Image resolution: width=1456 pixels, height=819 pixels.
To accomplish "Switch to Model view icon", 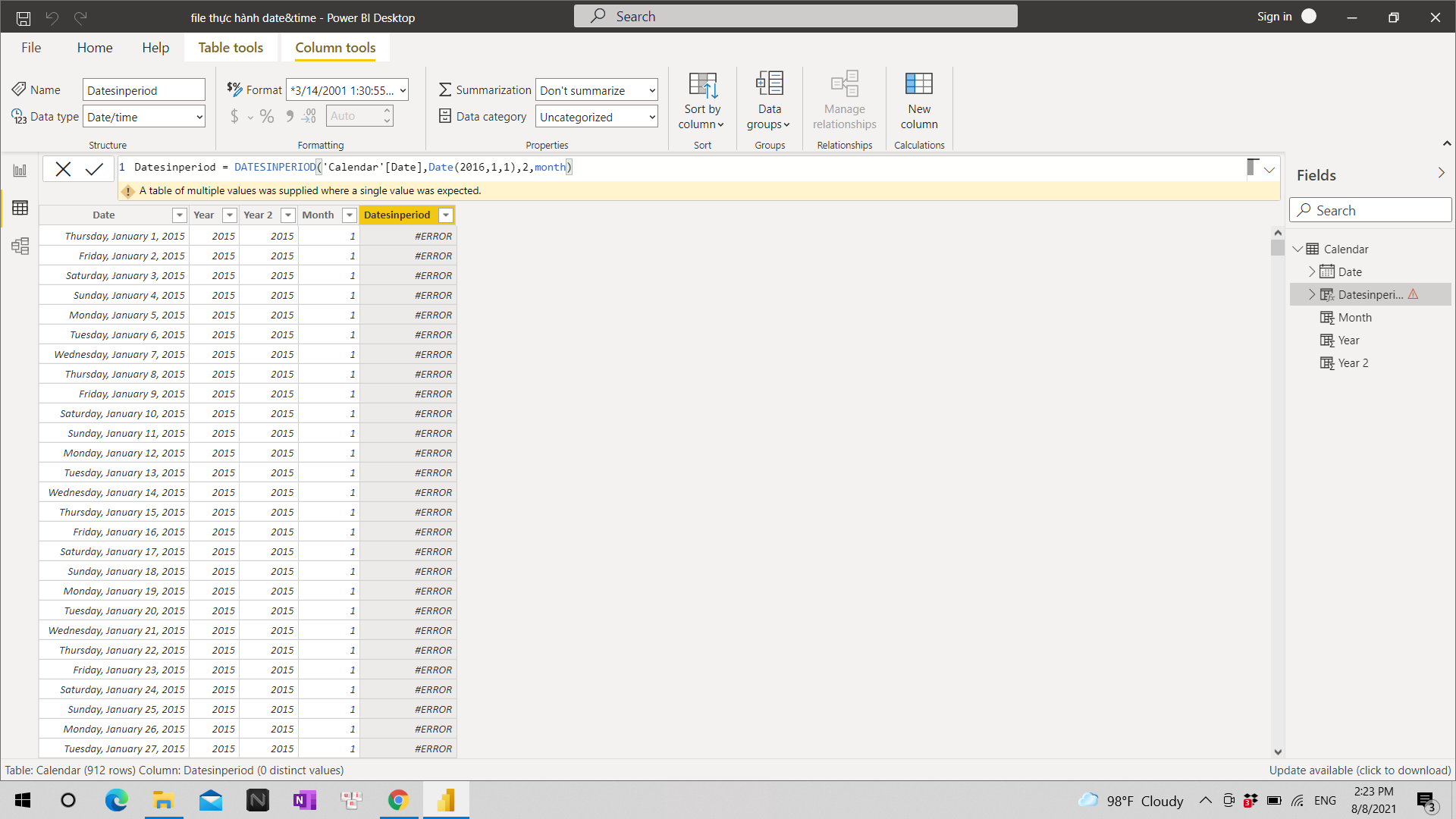I will click(20, 246).
